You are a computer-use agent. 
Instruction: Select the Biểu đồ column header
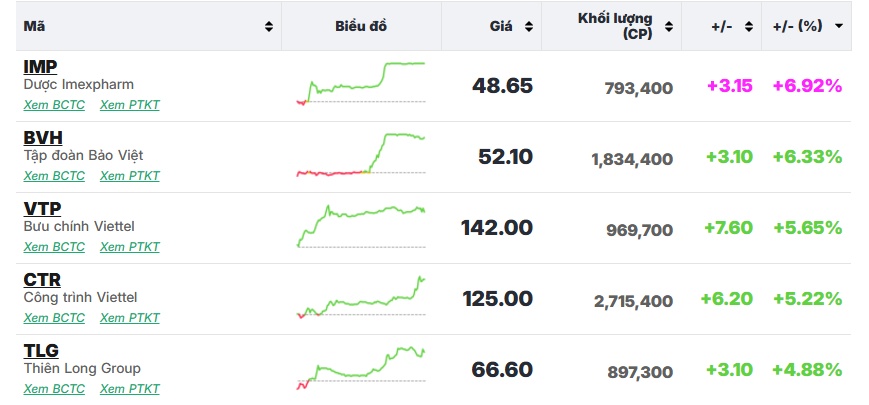point(361,27)
